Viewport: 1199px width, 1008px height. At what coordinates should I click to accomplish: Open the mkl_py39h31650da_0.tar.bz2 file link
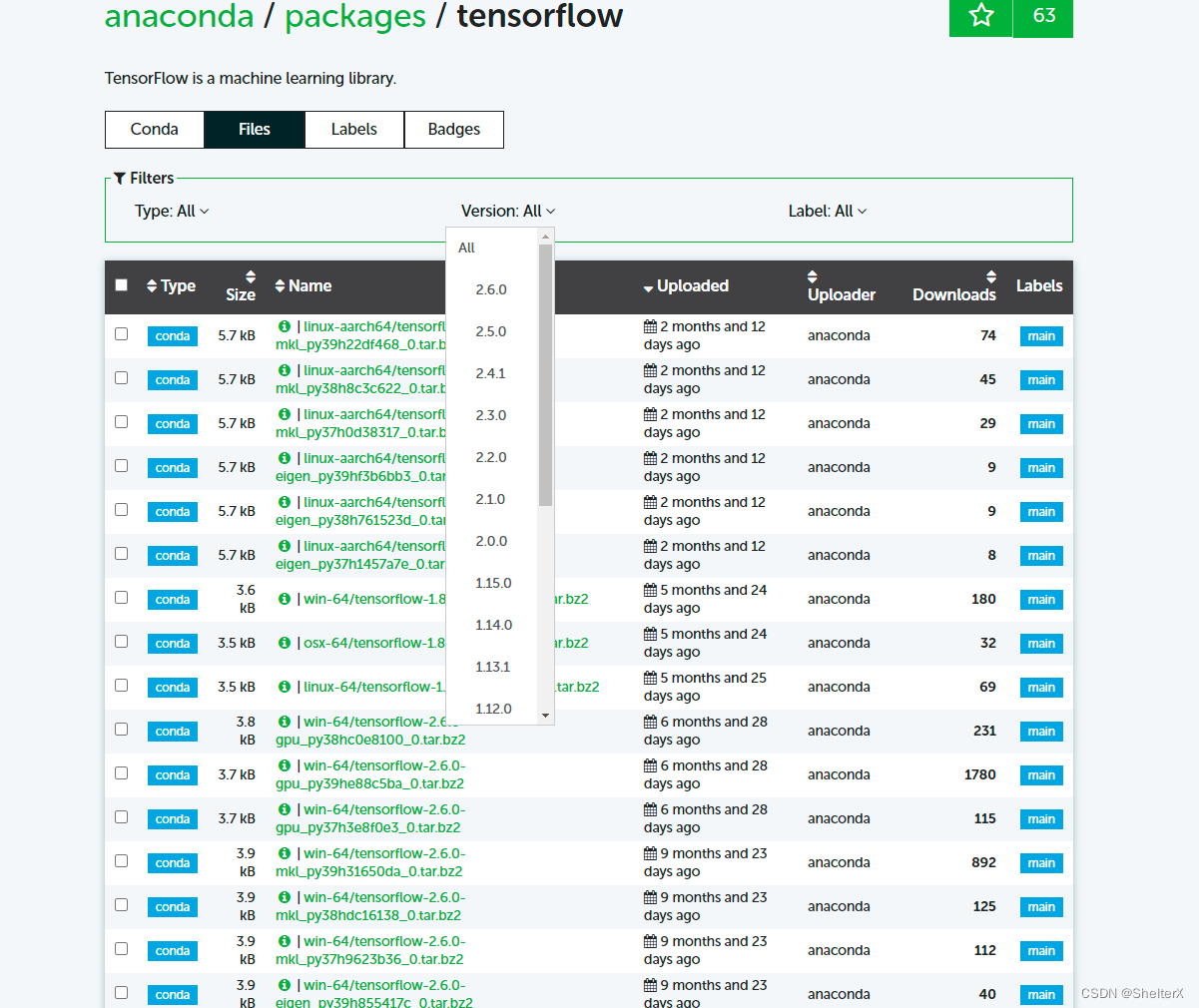[x=370, y=862]
